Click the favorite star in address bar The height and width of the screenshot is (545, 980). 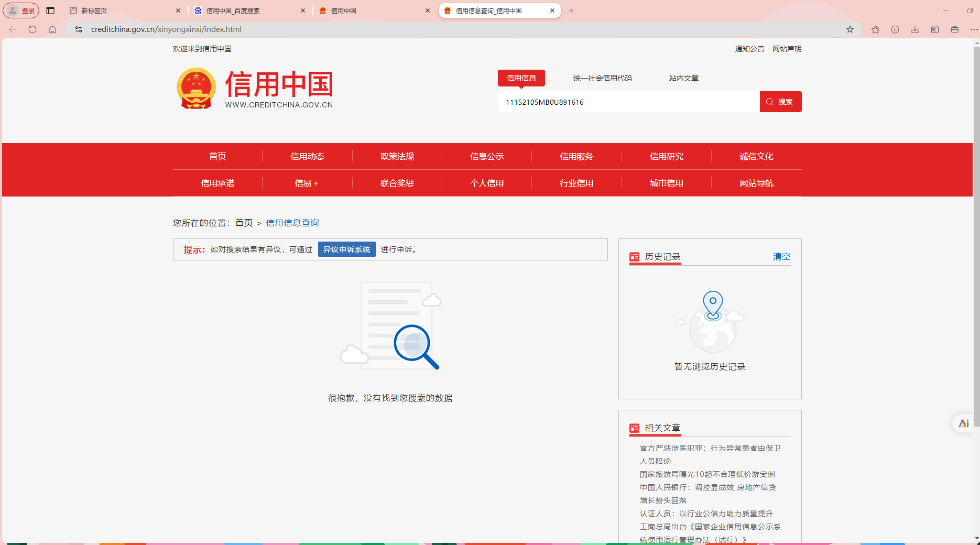click(x=849, y=29)
